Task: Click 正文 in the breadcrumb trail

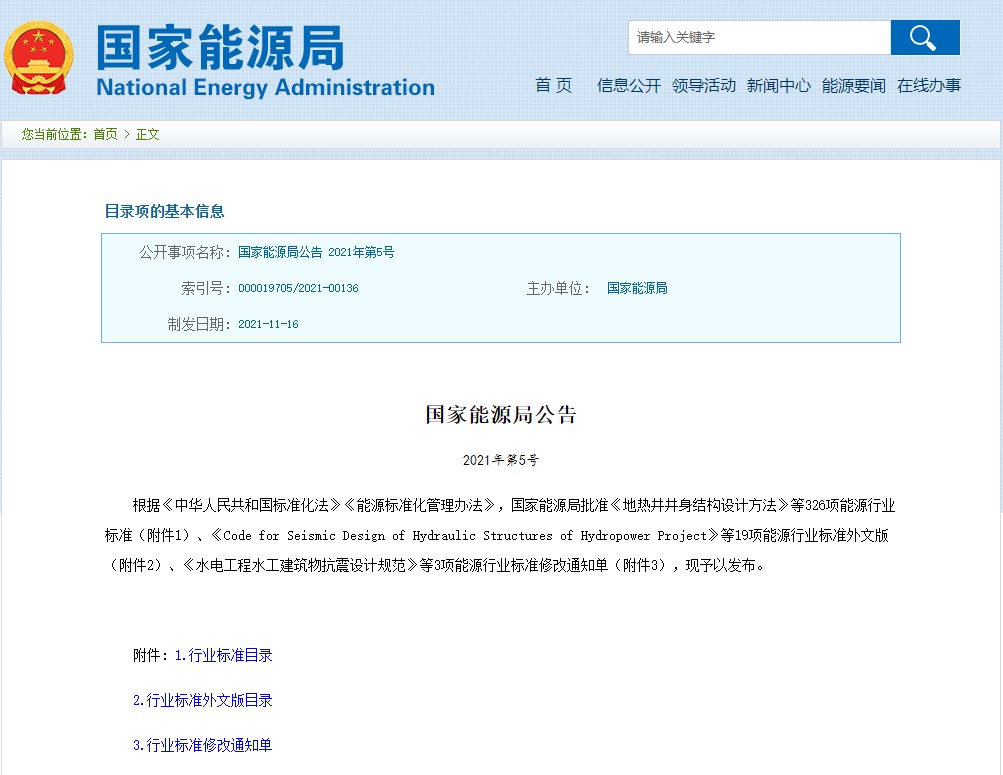Action: click(x=148, y=134)
